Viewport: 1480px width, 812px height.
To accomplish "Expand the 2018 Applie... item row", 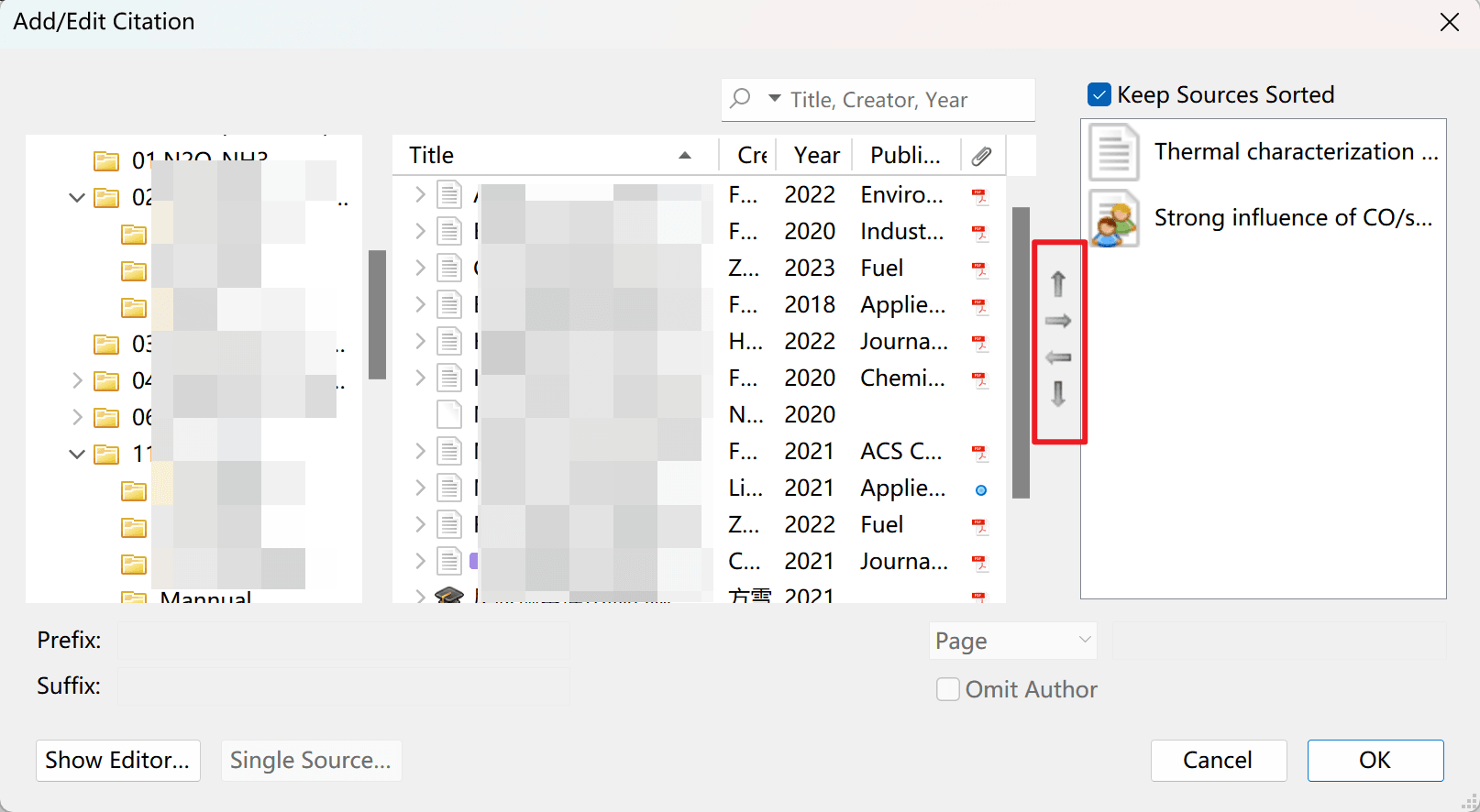I will [x=420, y=304].
